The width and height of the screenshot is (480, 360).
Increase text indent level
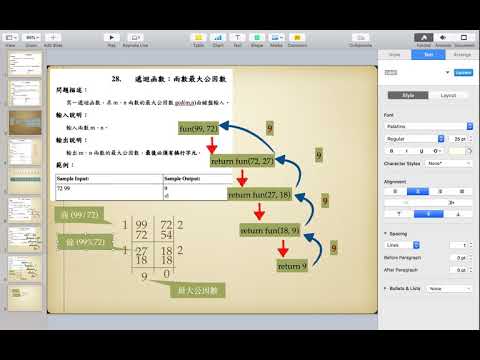[x=451, y=203]
